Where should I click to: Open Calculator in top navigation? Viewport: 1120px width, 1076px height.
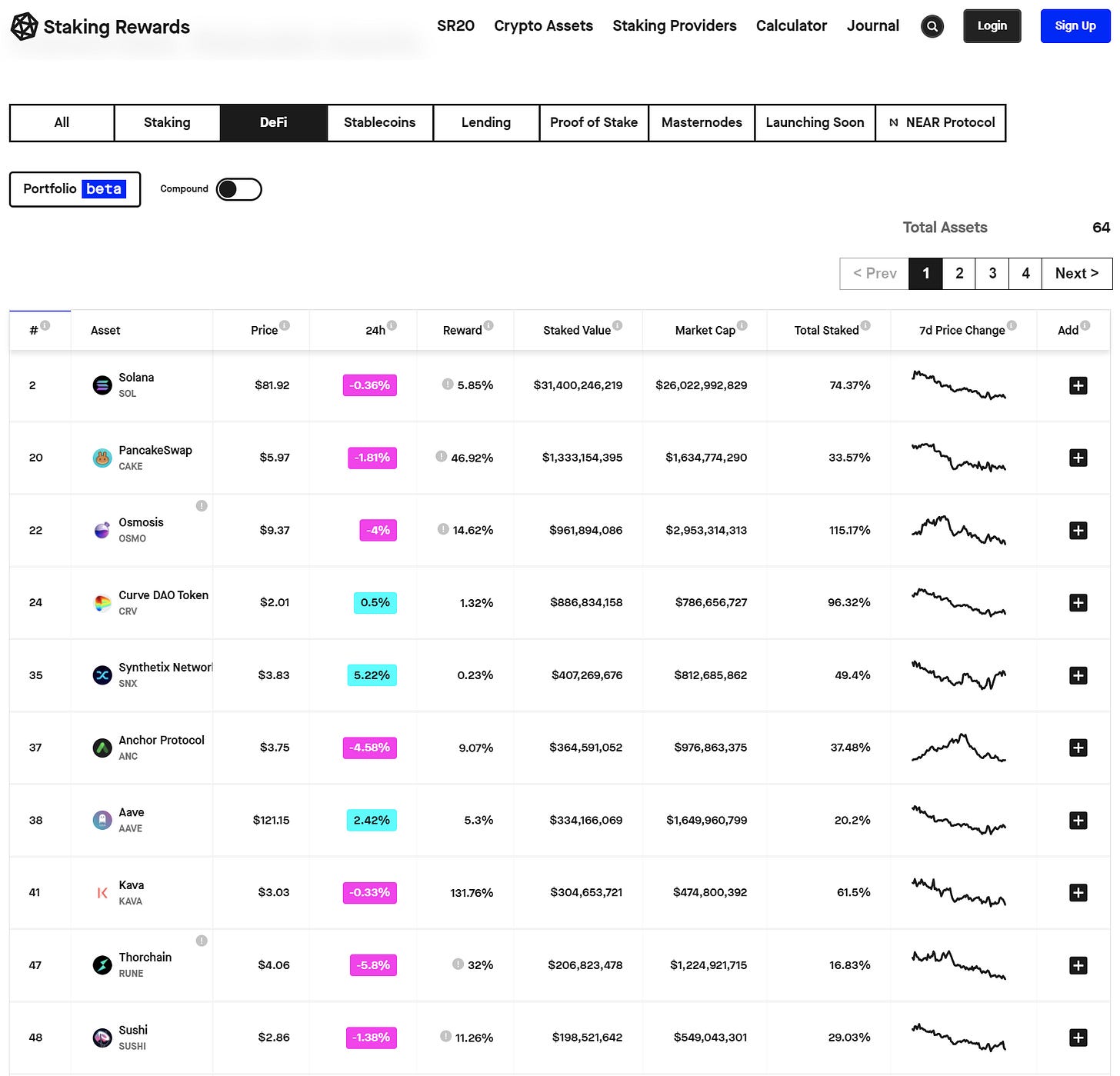[792, 26]
